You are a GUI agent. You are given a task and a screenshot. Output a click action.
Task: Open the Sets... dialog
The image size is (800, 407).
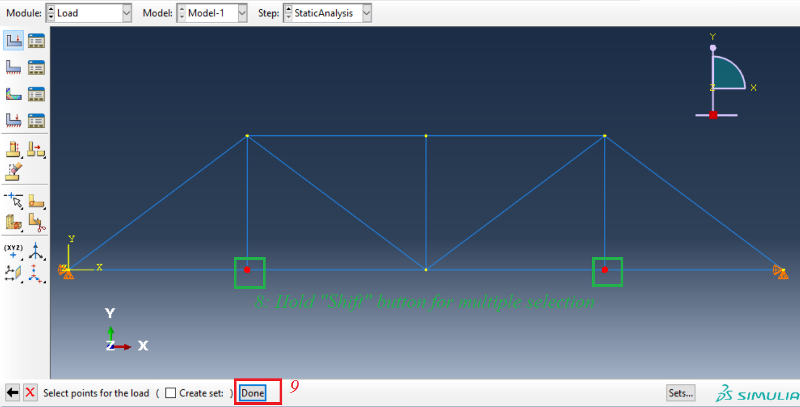(x=681, y=393)
